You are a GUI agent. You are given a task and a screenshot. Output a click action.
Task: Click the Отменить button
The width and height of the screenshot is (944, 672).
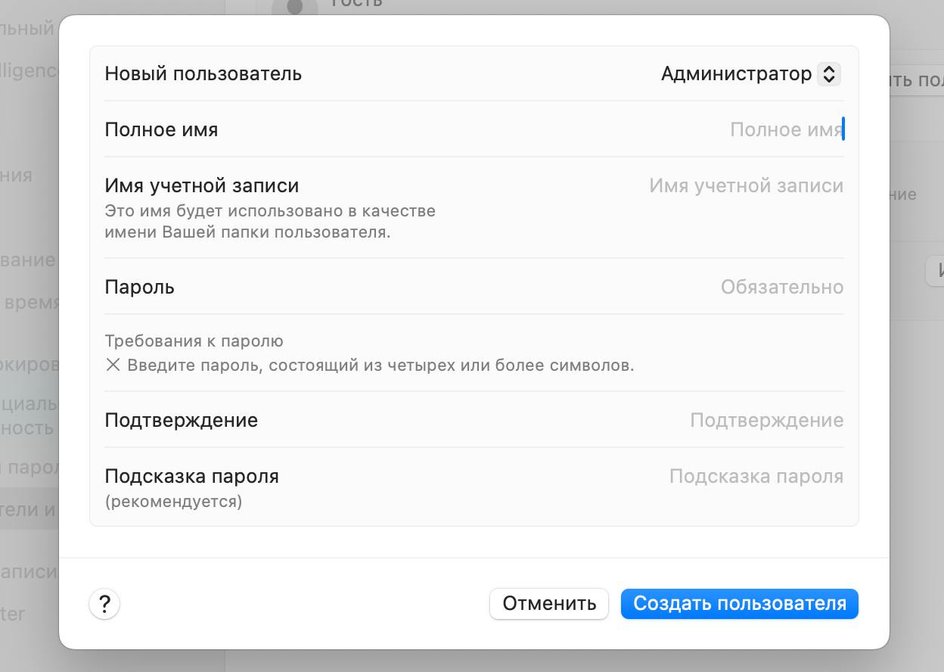[549, 604]
